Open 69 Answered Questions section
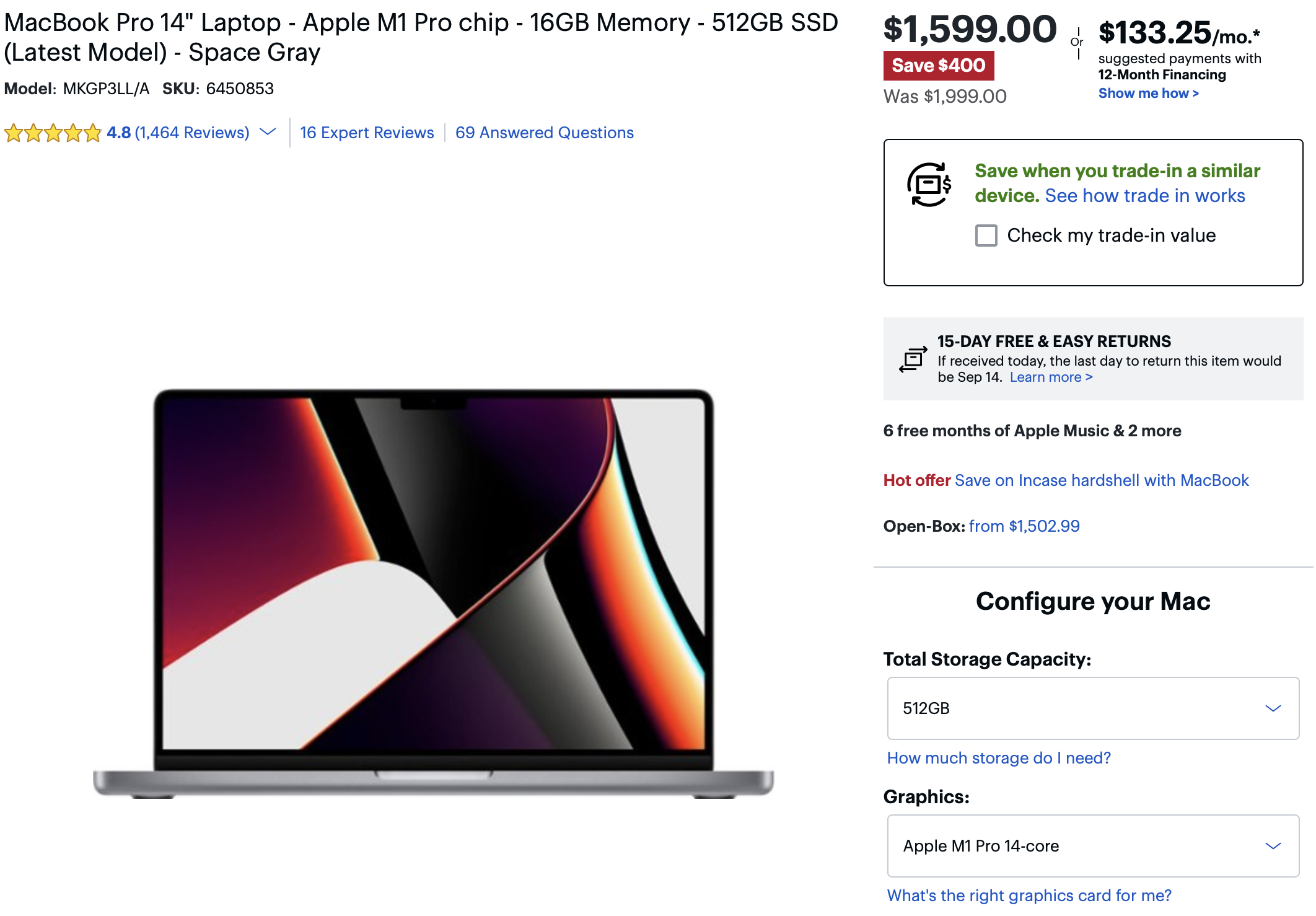The image size is (1316, 916). (545, 133)
